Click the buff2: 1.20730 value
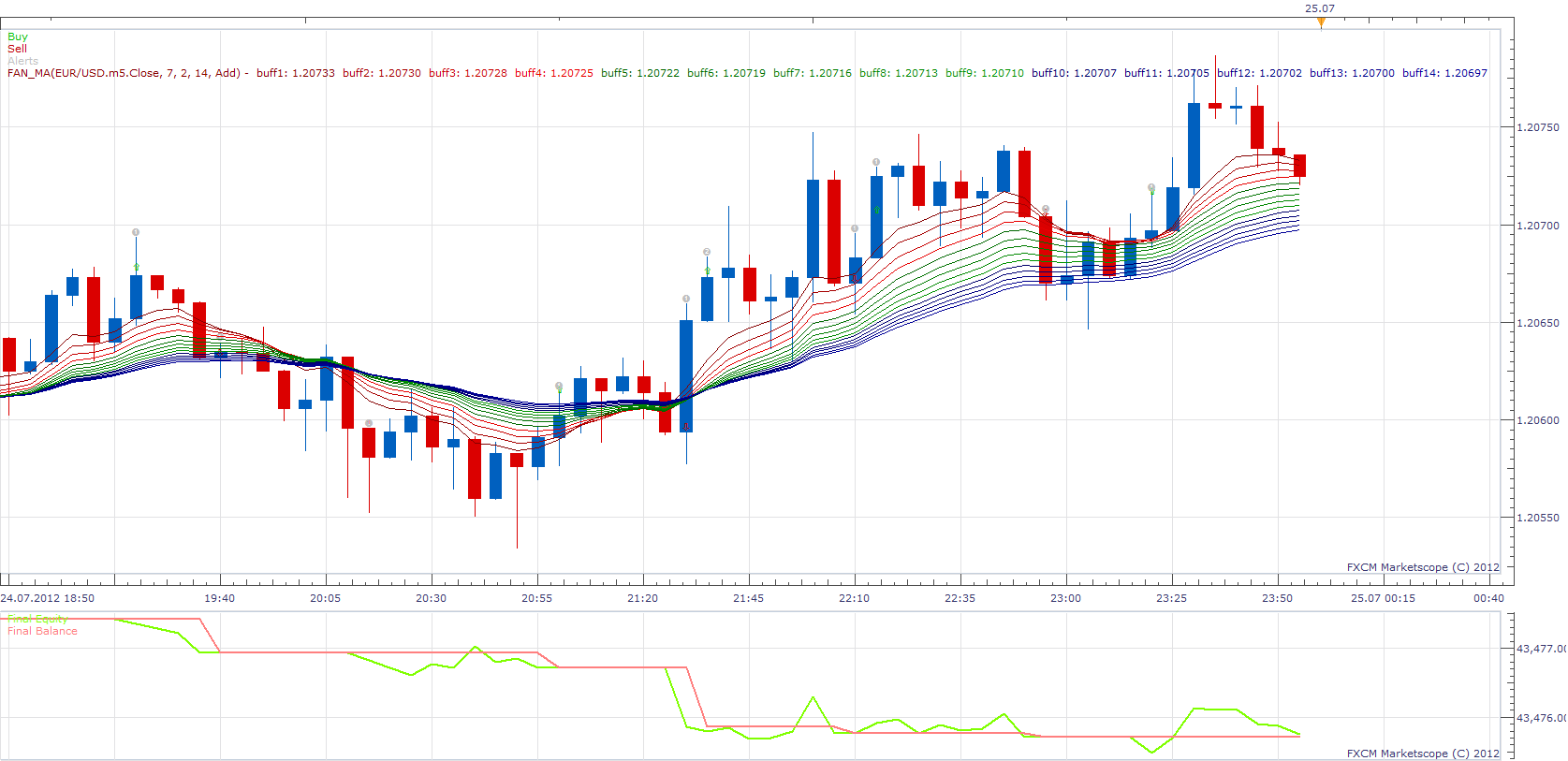 click(382, 73)
